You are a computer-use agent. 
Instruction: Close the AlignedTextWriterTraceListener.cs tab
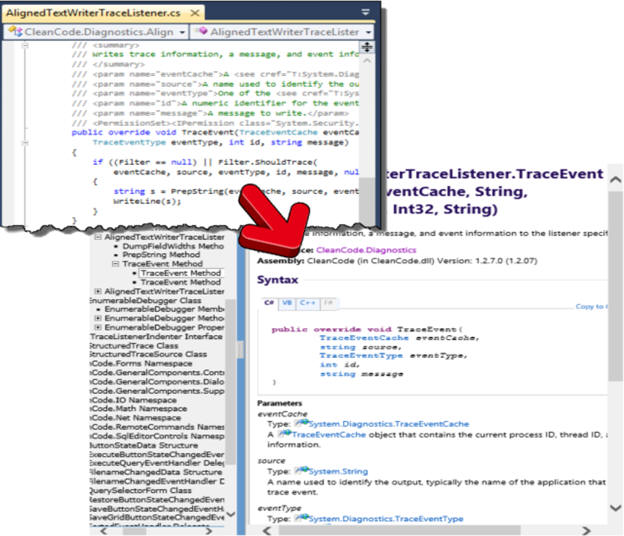point(195,13)
